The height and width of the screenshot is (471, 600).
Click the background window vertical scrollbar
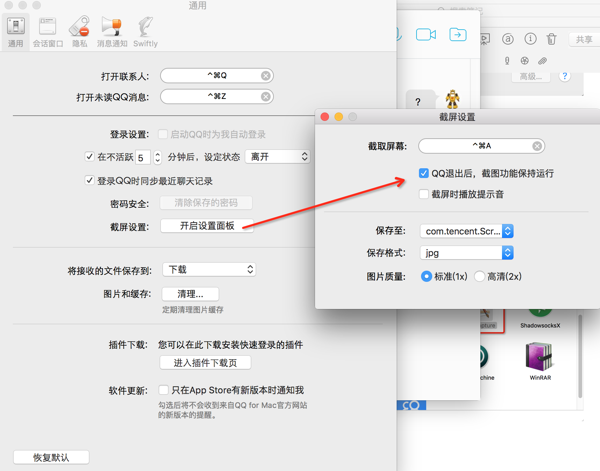pos(580,356)
